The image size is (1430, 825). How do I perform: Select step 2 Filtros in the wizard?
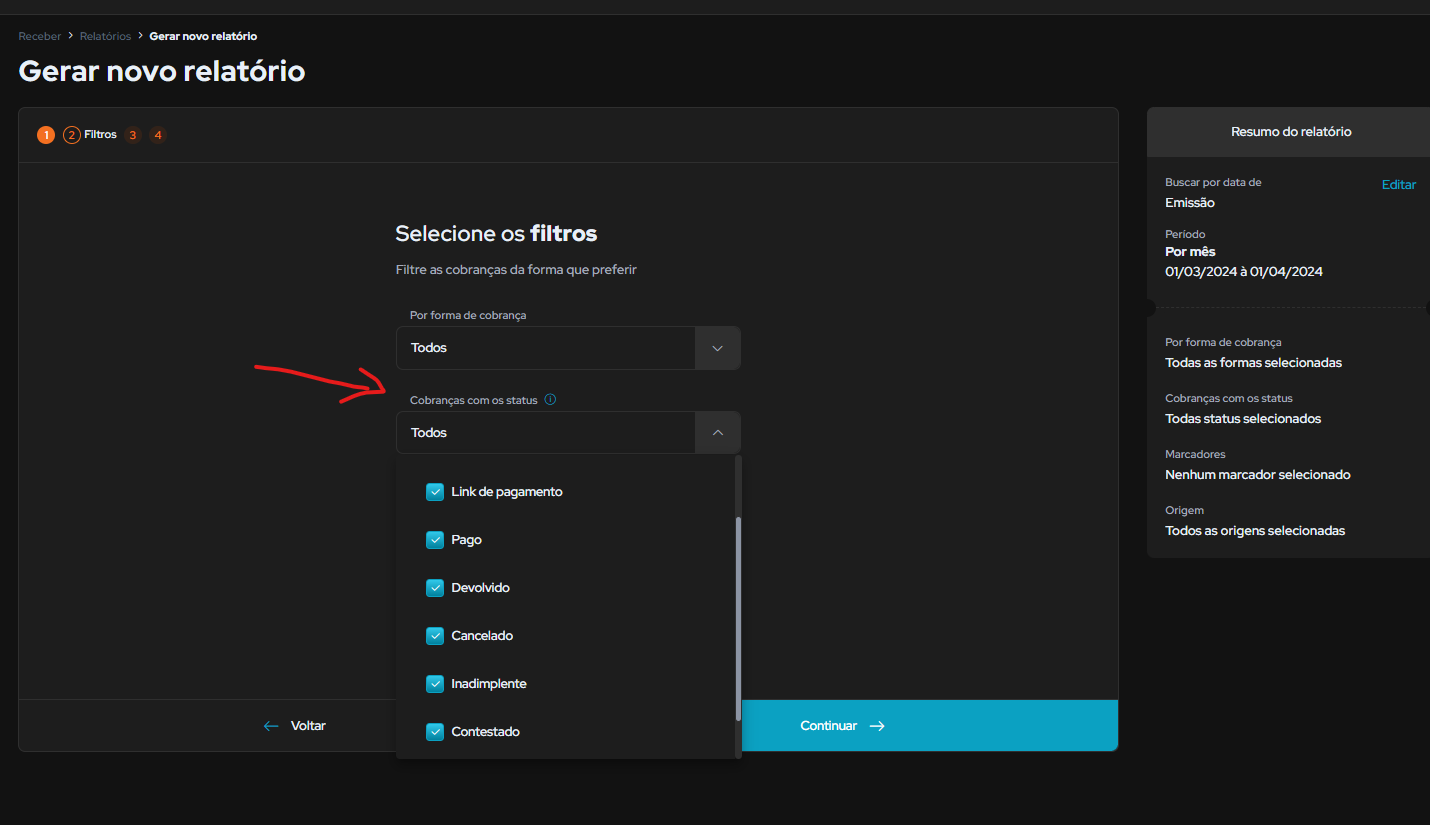coord(90,135)
